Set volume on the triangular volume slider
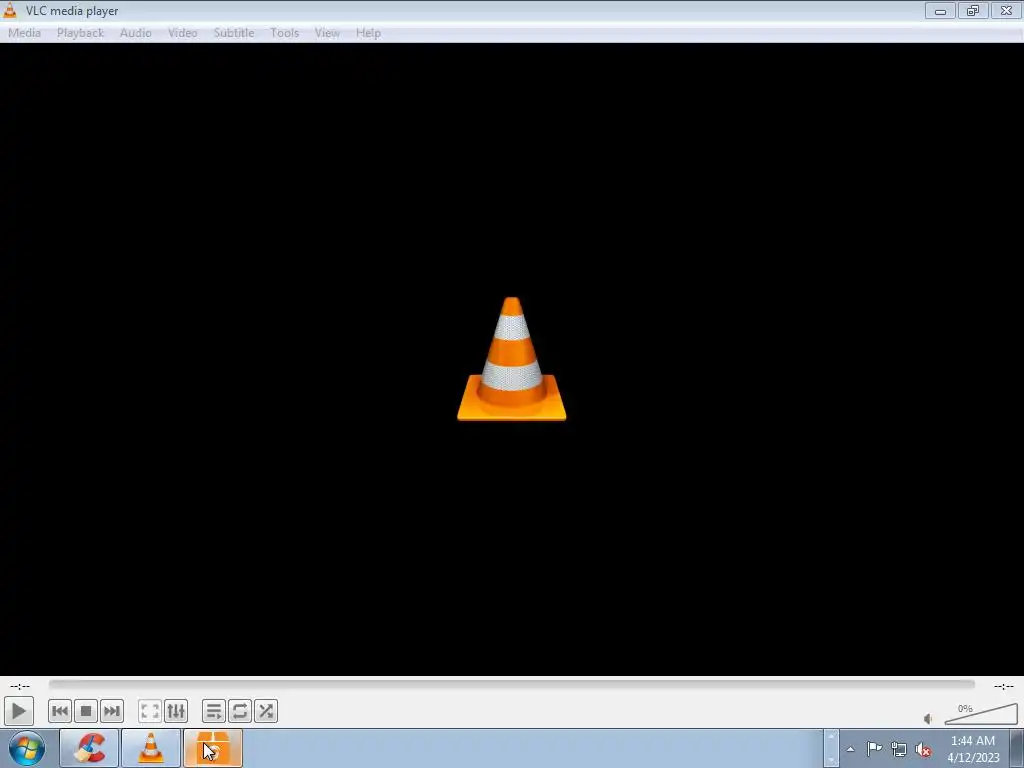 (x=981, y=714)
